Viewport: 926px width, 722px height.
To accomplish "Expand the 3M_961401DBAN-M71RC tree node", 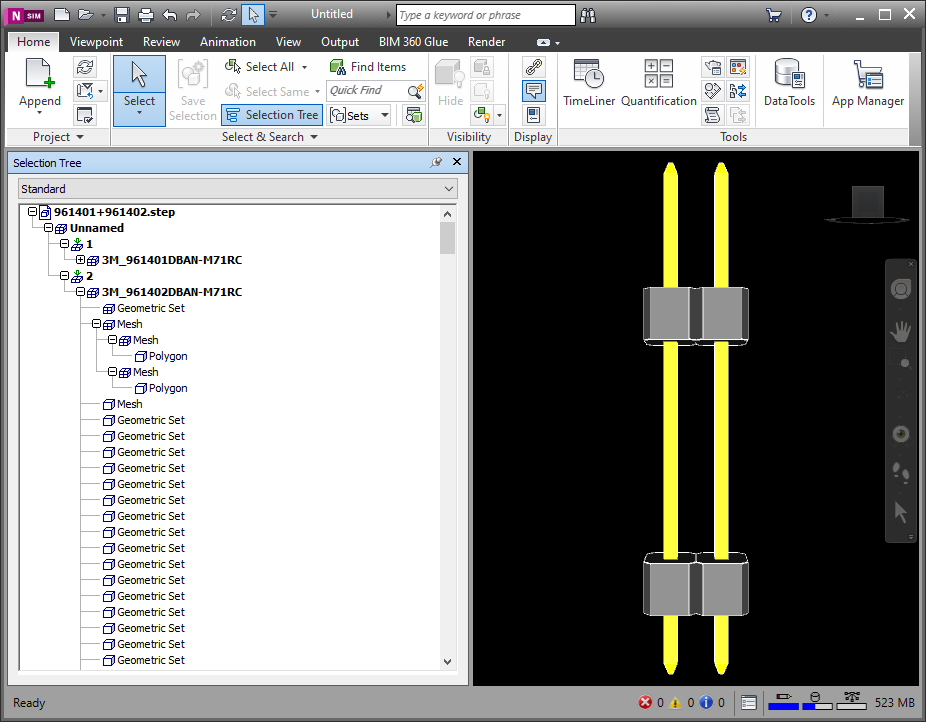I will [x=79, y=260].
